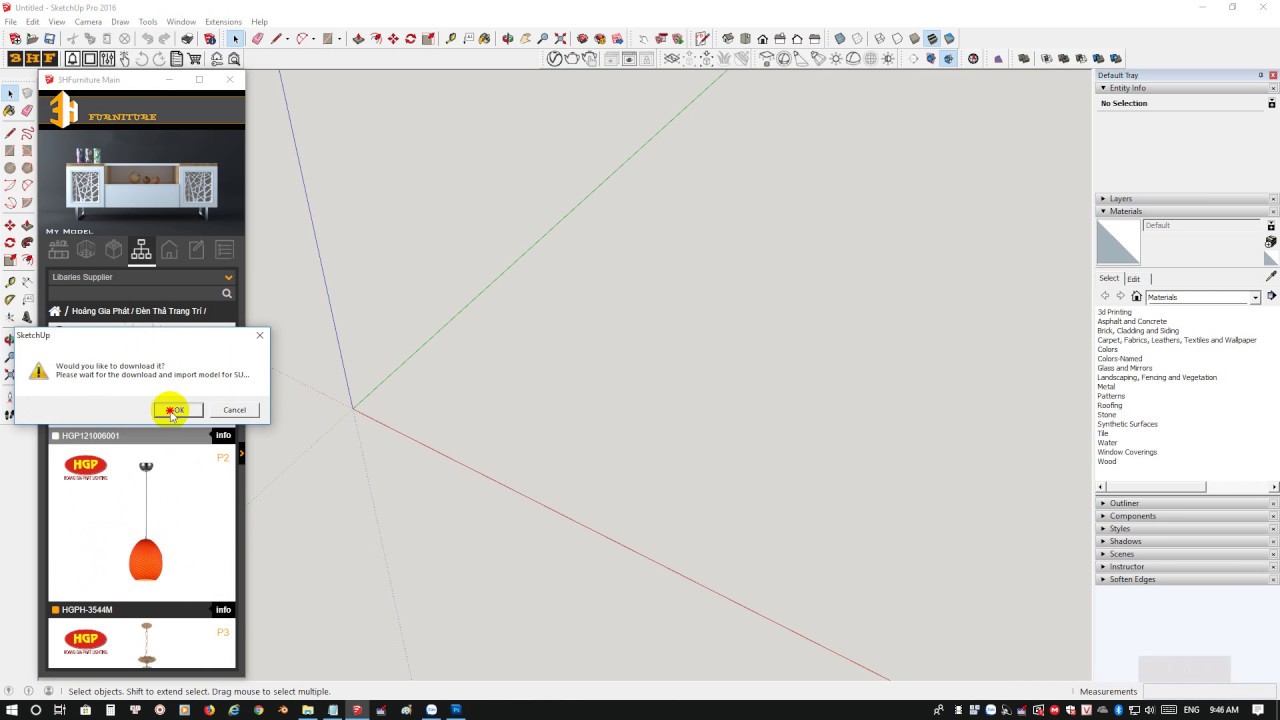1280x720 pixels.
Task: Click info button for HGP121006001
Action: (x=223, y=435)
